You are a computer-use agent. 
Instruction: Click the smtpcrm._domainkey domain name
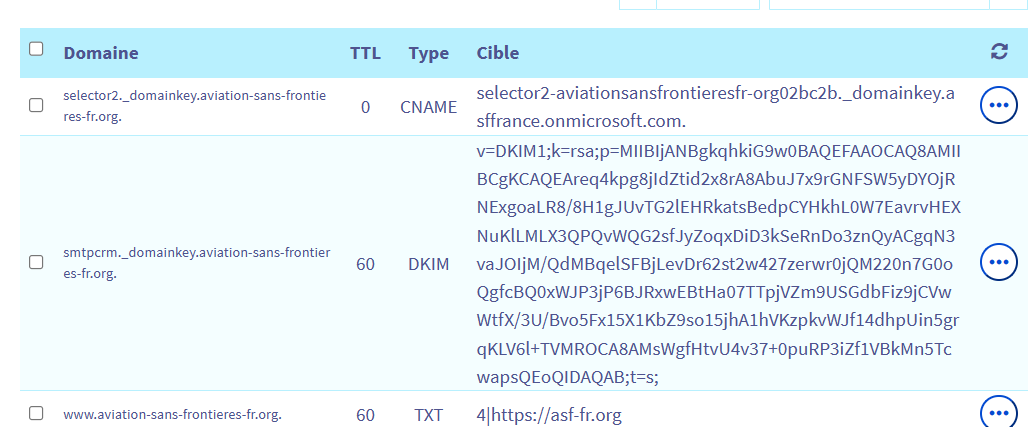pos(196,262)
